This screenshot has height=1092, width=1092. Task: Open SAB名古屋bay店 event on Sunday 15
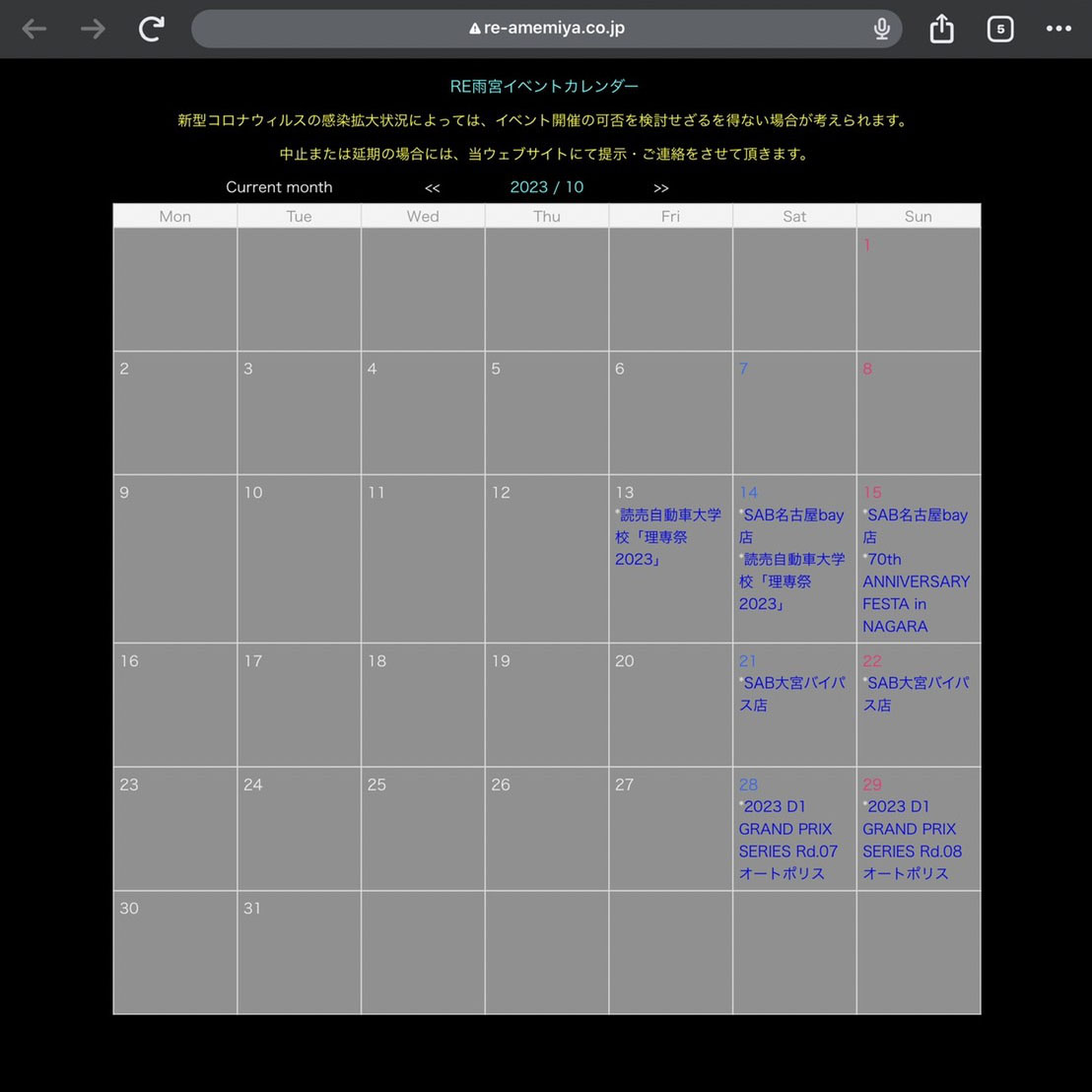pos(916,526)
